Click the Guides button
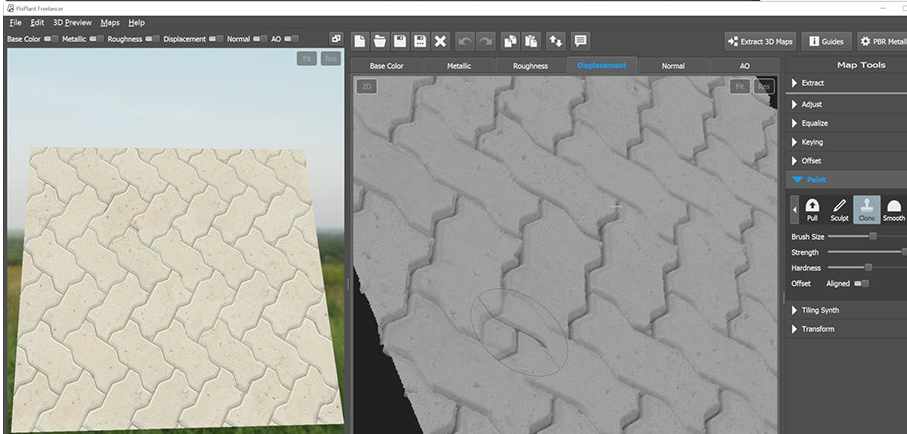The image size is (907, 434). click(x=826, y=41)
